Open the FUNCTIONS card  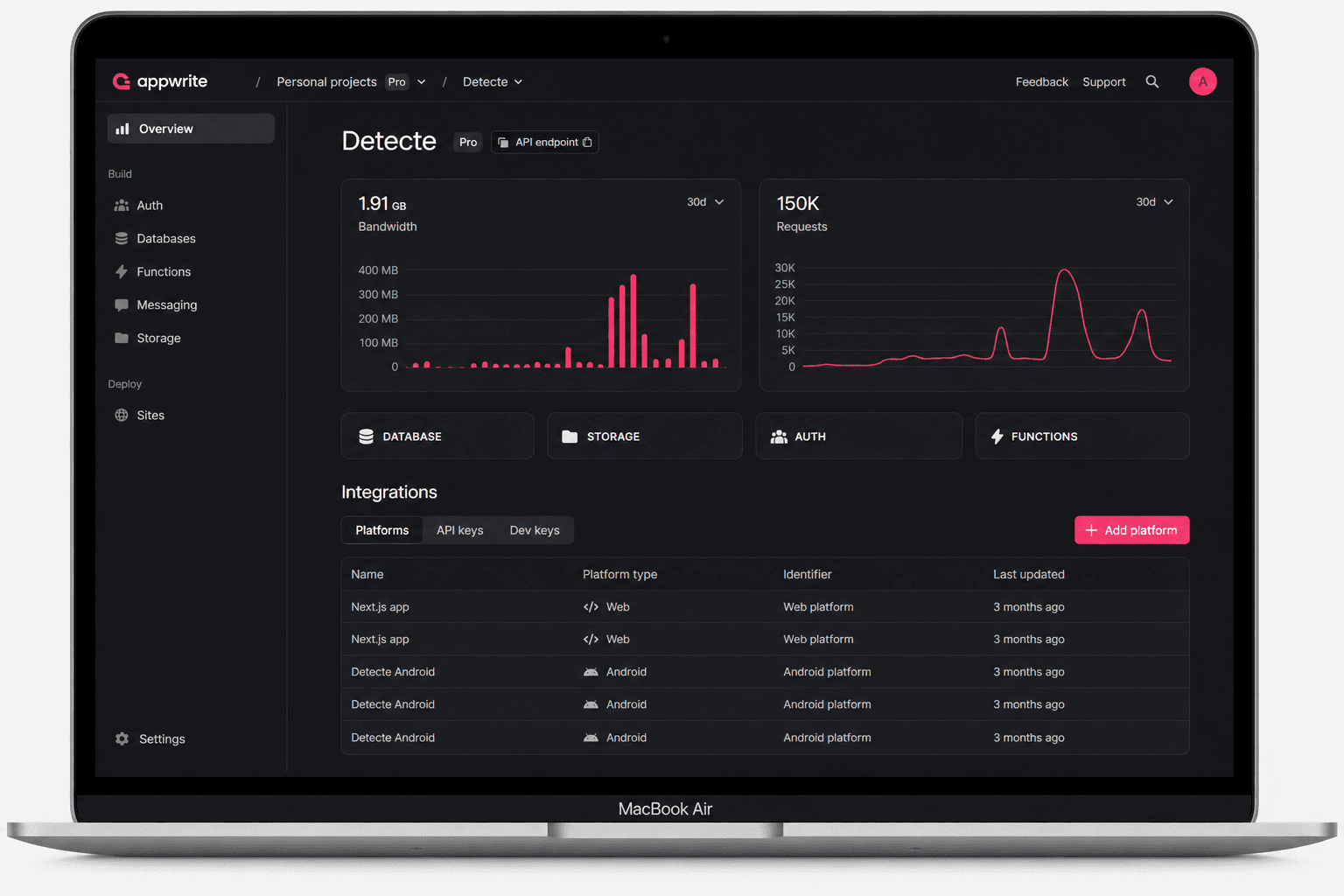(x=1082, y=436)
